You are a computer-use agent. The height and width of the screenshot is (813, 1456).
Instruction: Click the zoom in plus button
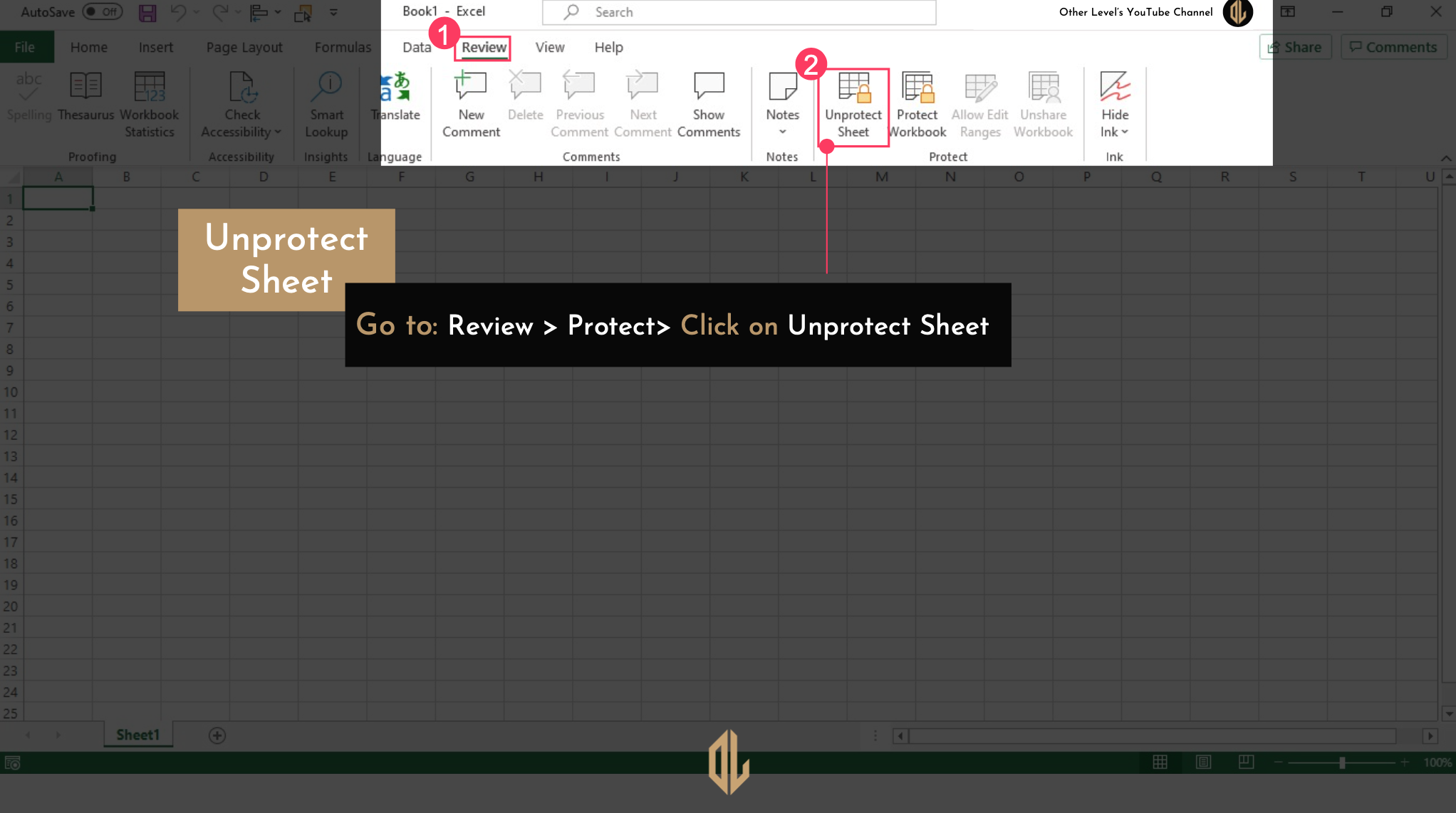[x=1405, y=762]
